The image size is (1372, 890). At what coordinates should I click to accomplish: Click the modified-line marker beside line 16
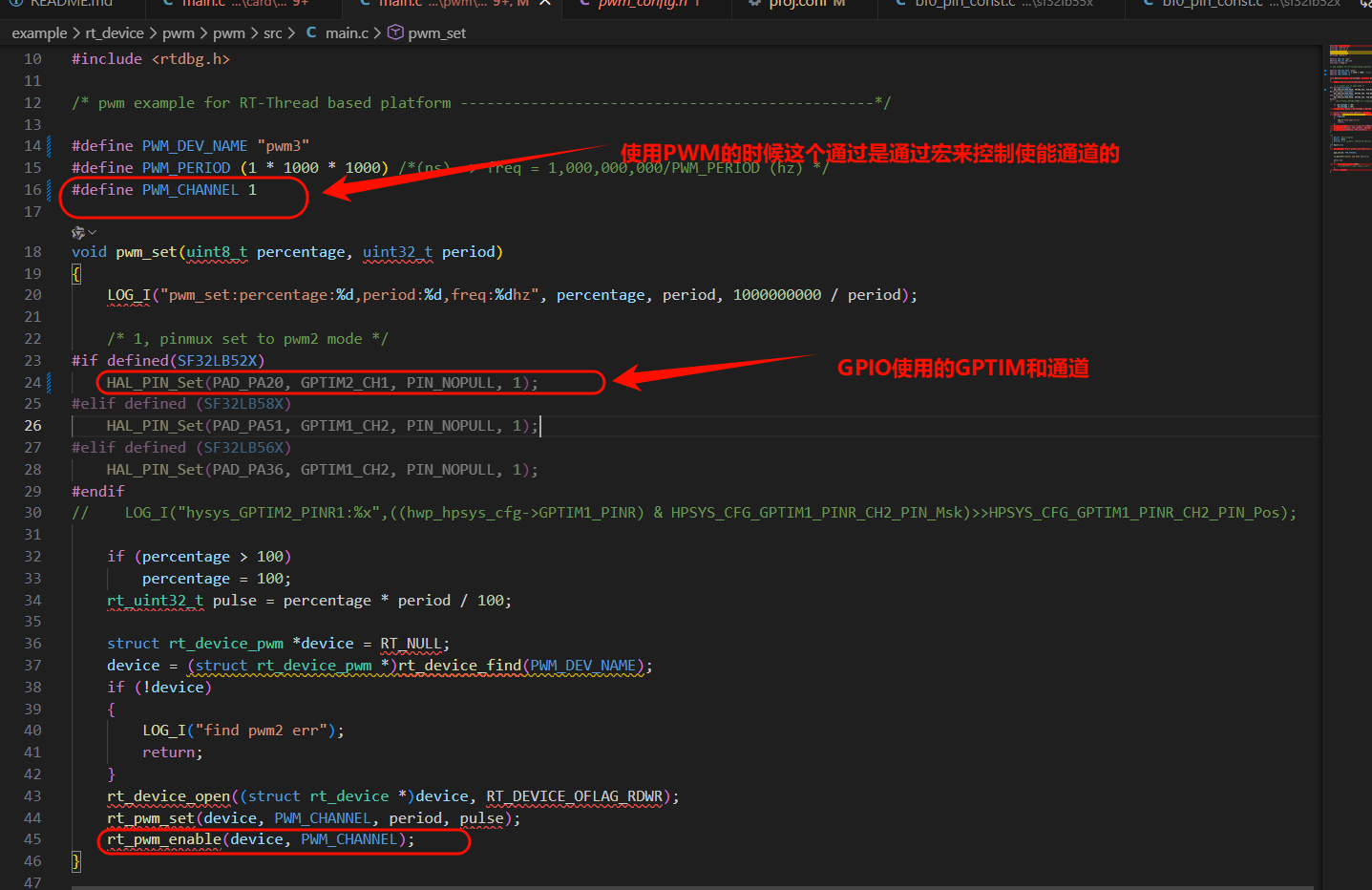tap(50, 189)
